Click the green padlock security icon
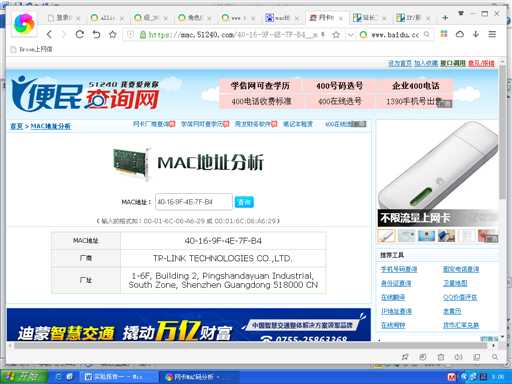 click(x=143, y=35)
